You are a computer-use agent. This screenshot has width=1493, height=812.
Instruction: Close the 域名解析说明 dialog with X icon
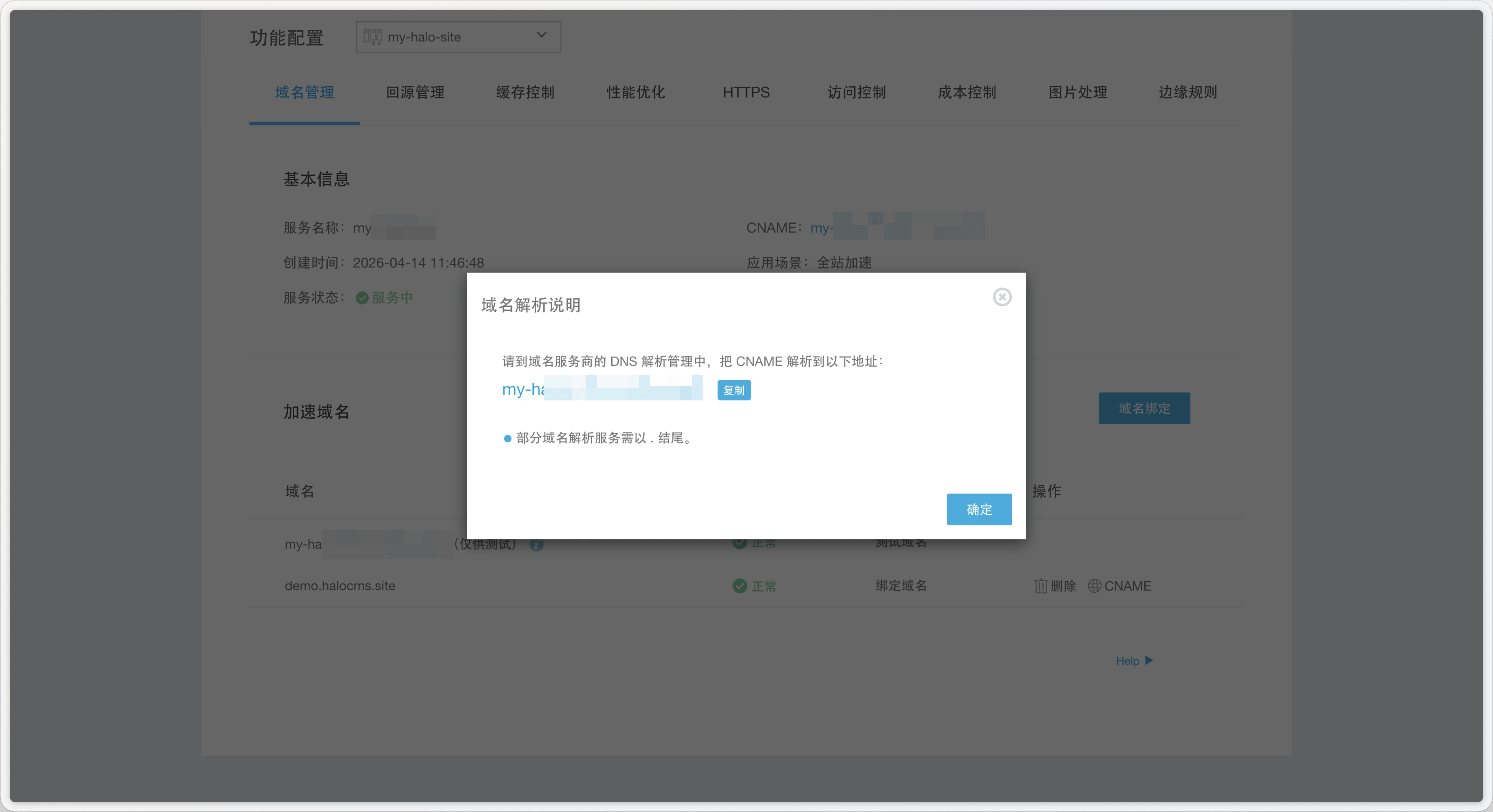point(1002,297)
